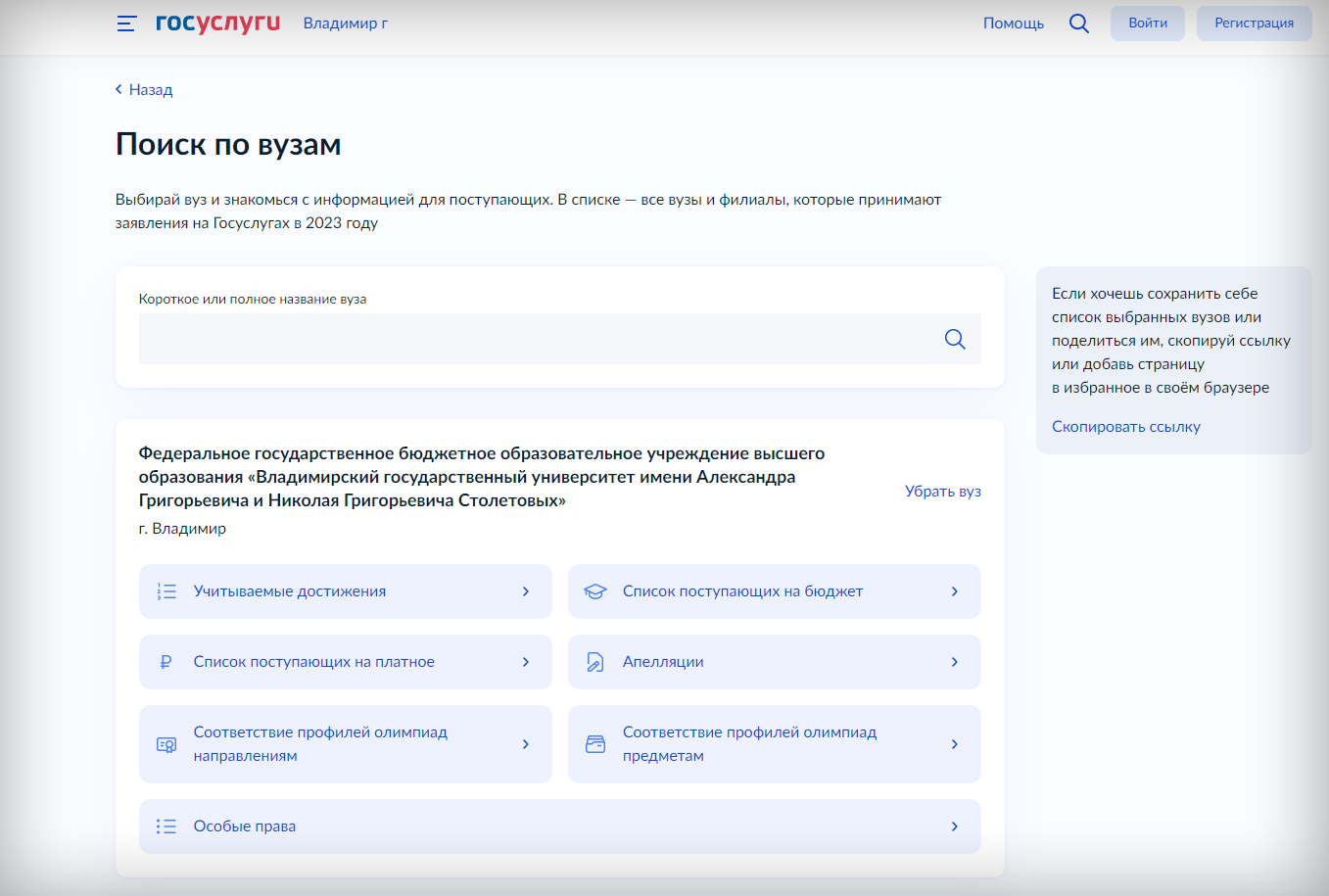Click Убрать вуз link

pos(943,491)
